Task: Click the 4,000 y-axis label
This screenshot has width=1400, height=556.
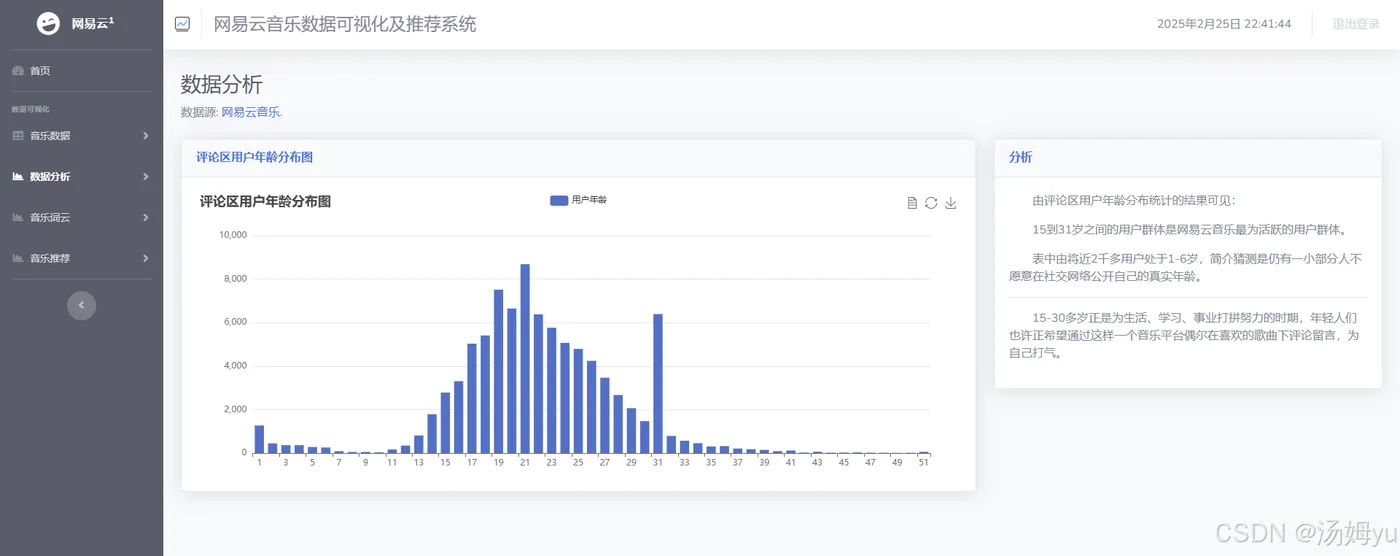Action: tap(235, 366)
